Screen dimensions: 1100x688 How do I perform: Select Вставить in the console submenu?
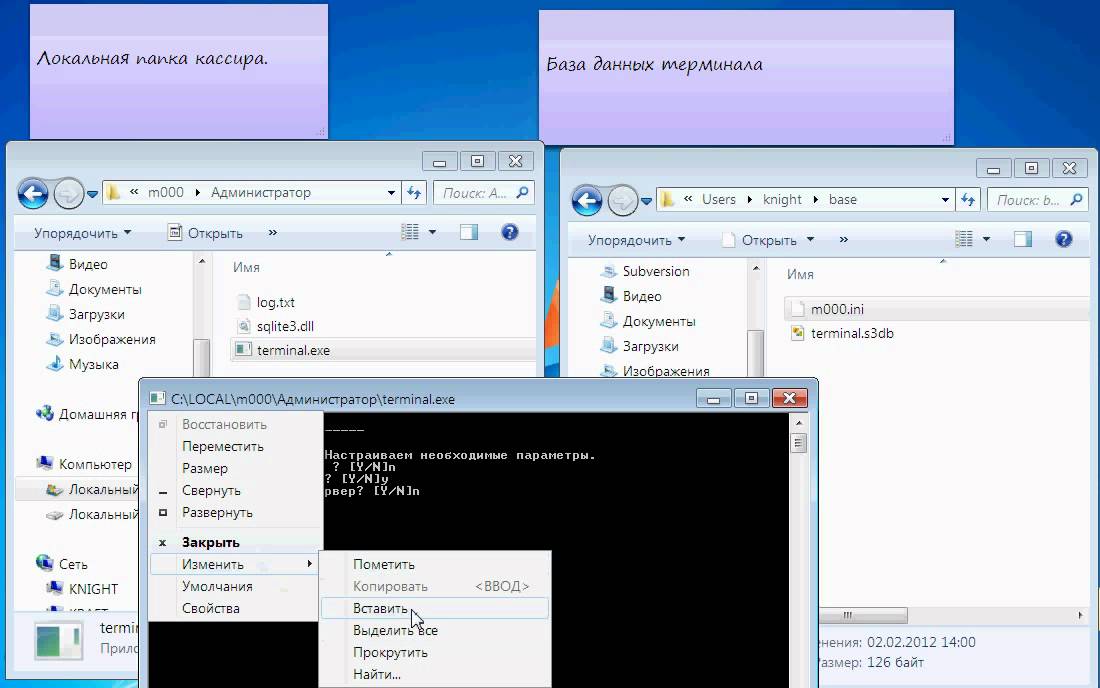tap(434, 608)
